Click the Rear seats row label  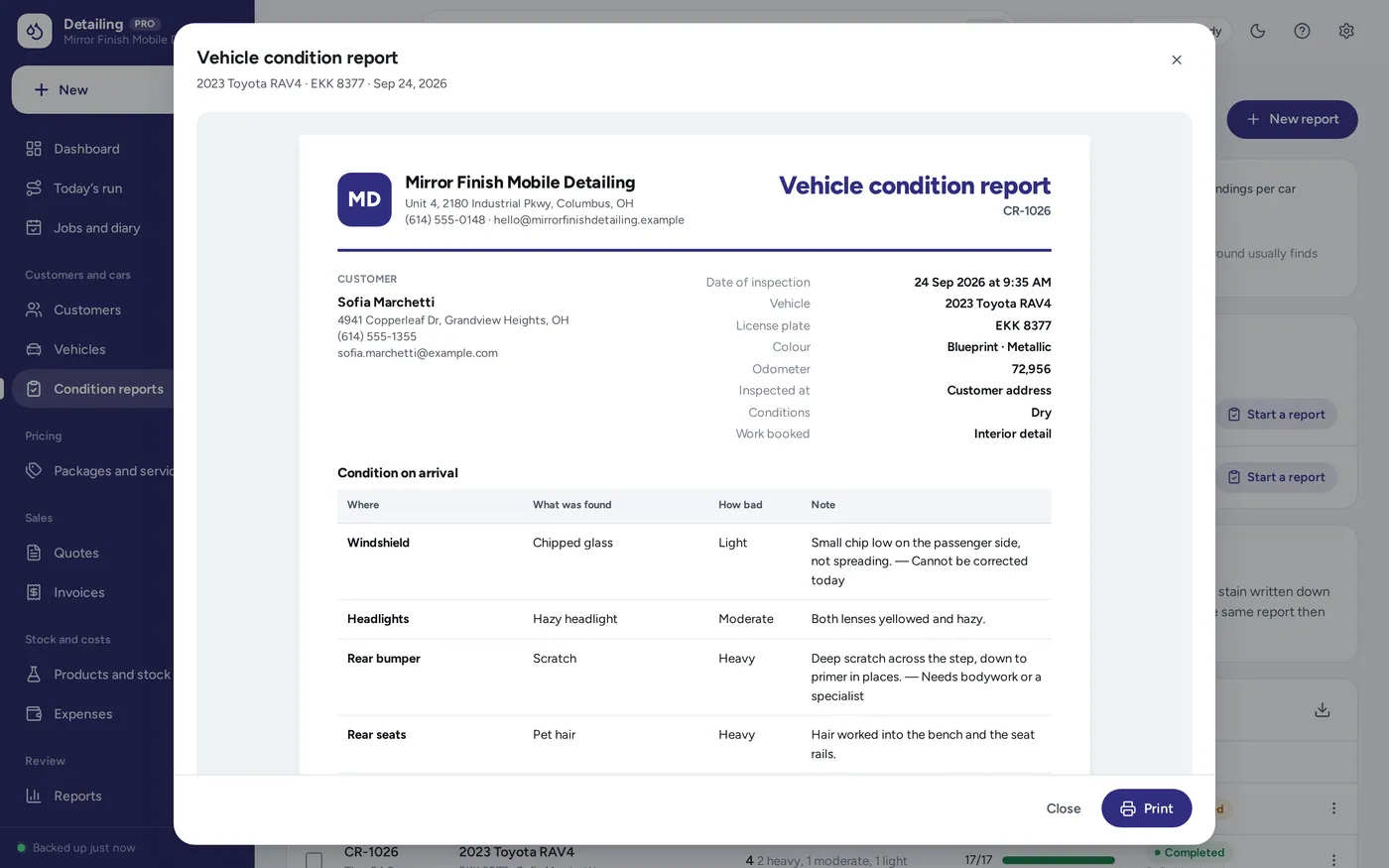377,735
